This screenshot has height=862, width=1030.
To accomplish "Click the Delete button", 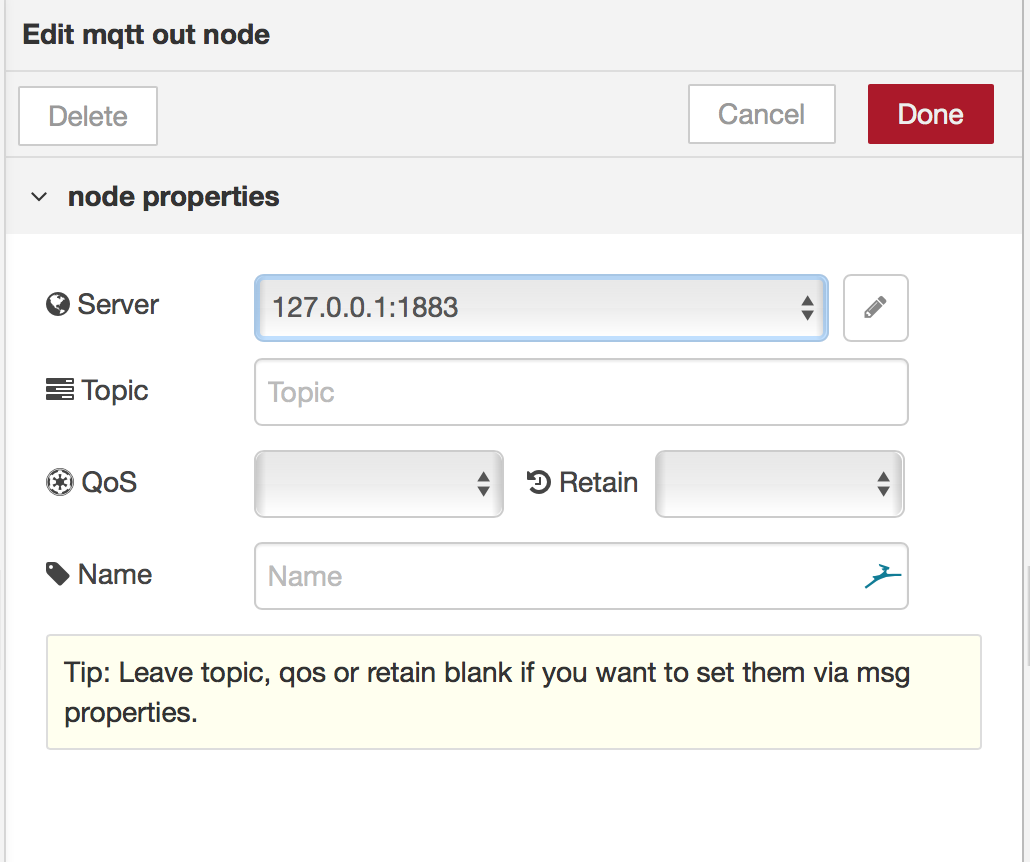I will [87, 115].
